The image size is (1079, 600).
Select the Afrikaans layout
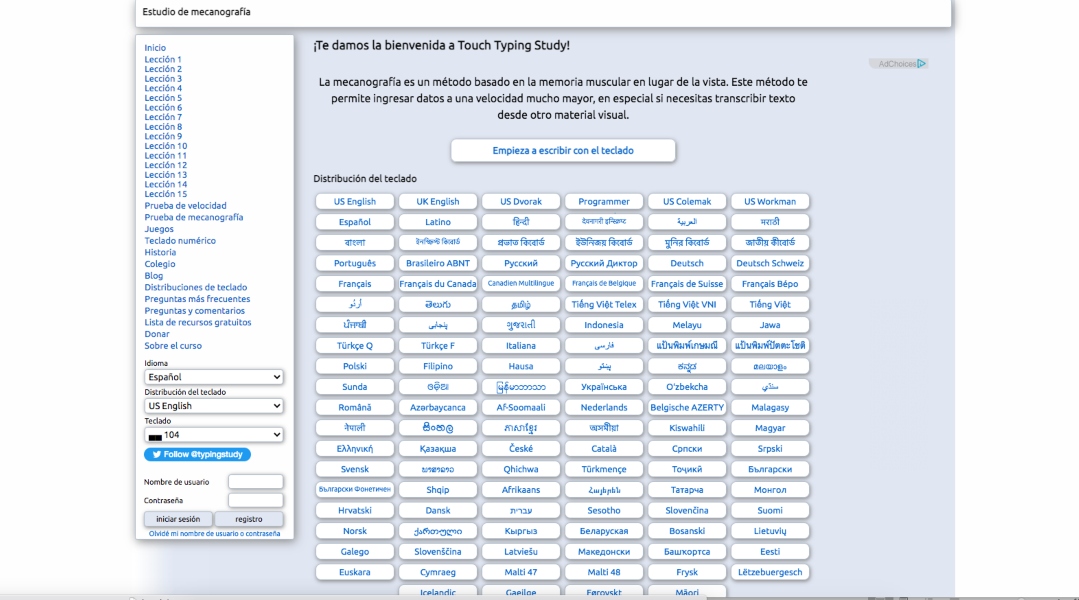pyautogui.click(x=521, y=490)
